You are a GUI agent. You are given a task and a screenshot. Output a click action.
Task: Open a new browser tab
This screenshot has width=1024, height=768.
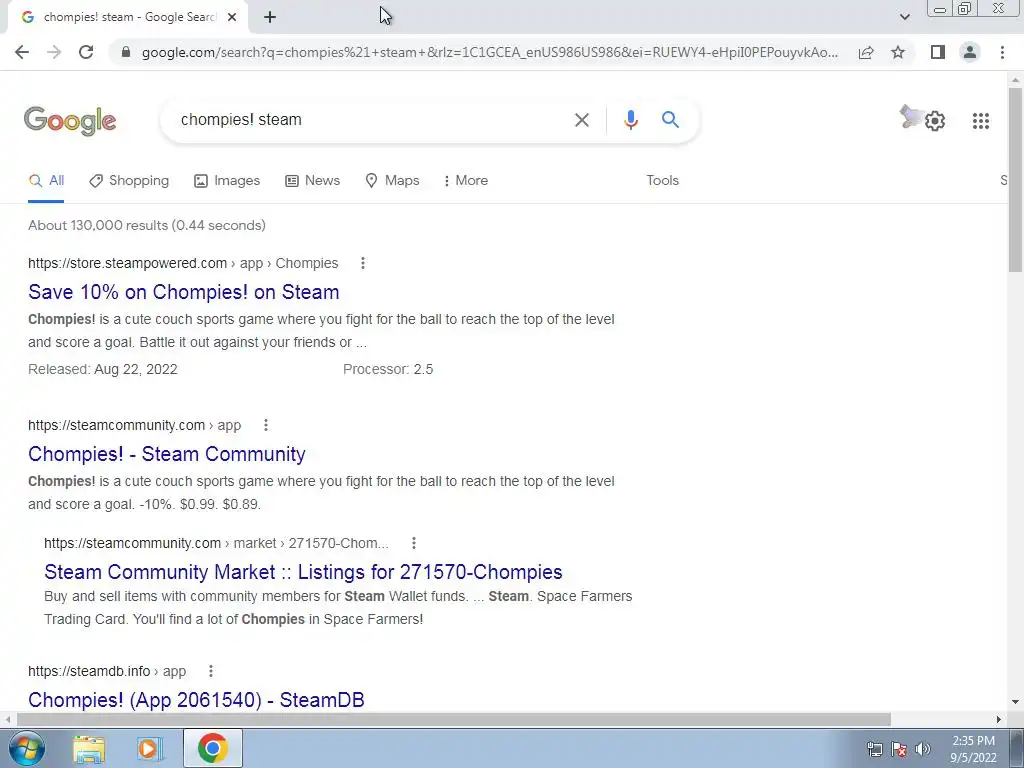click(270, 18)
